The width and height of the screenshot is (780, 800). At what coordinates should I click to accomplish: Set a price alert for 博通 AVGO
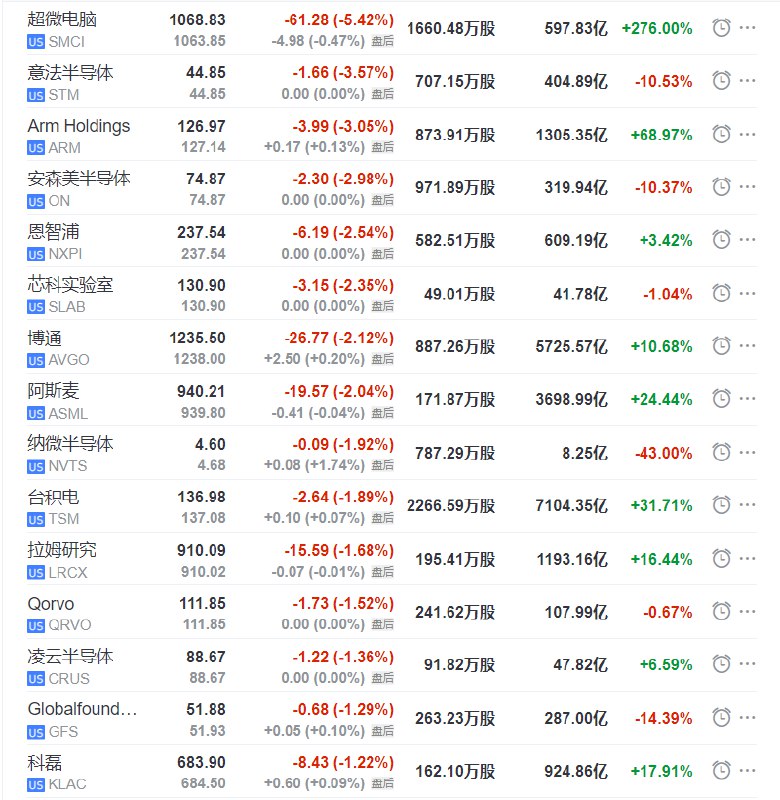(721, 346)
